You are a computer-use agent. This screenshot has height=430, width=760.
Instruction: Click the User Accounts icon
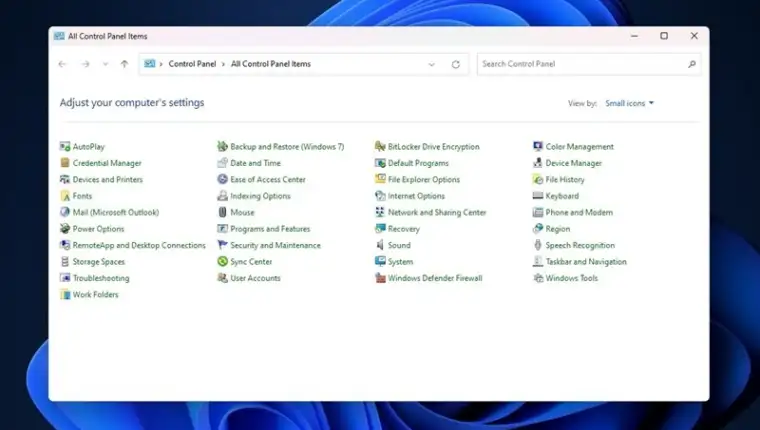pyautogui.click(x=222, y=278)
